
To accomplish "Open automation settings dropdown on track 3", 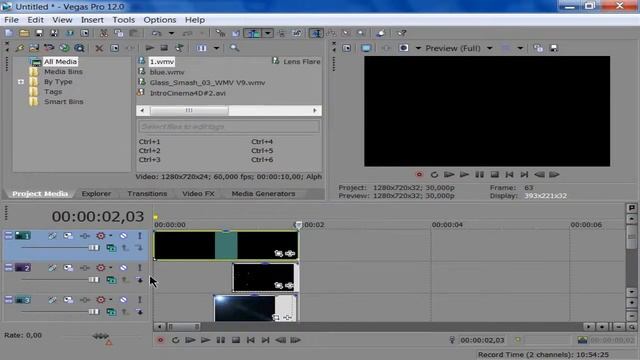I will click(x=111, y=300).
